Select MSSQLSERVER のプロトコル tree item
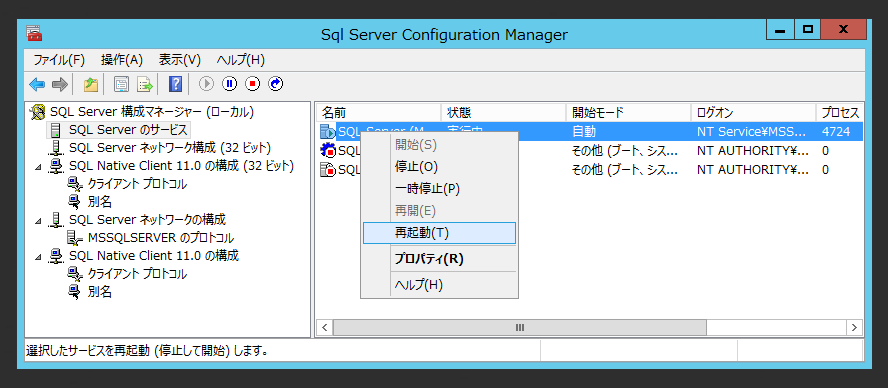 [x=161, y=238]
